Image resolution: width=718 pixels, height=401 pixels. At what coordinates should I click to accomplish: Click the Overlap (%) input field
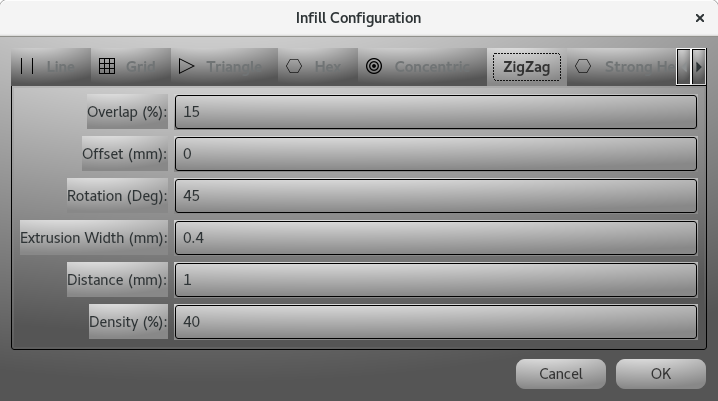tap(435, 111)
